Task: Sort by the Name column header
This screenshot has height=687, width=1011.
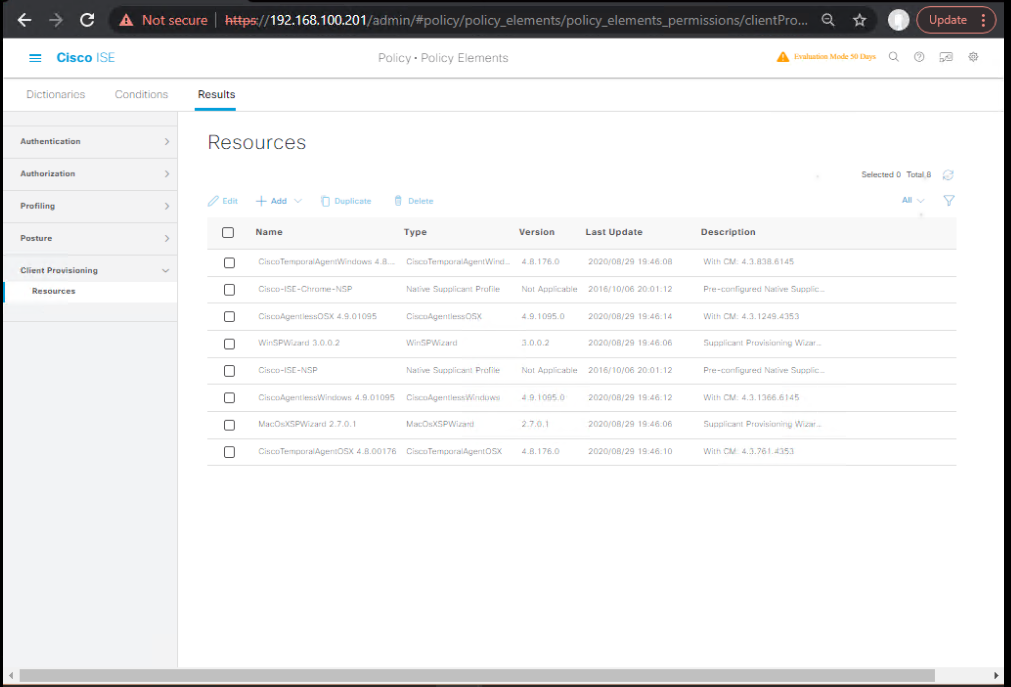Action: point(269,232)
